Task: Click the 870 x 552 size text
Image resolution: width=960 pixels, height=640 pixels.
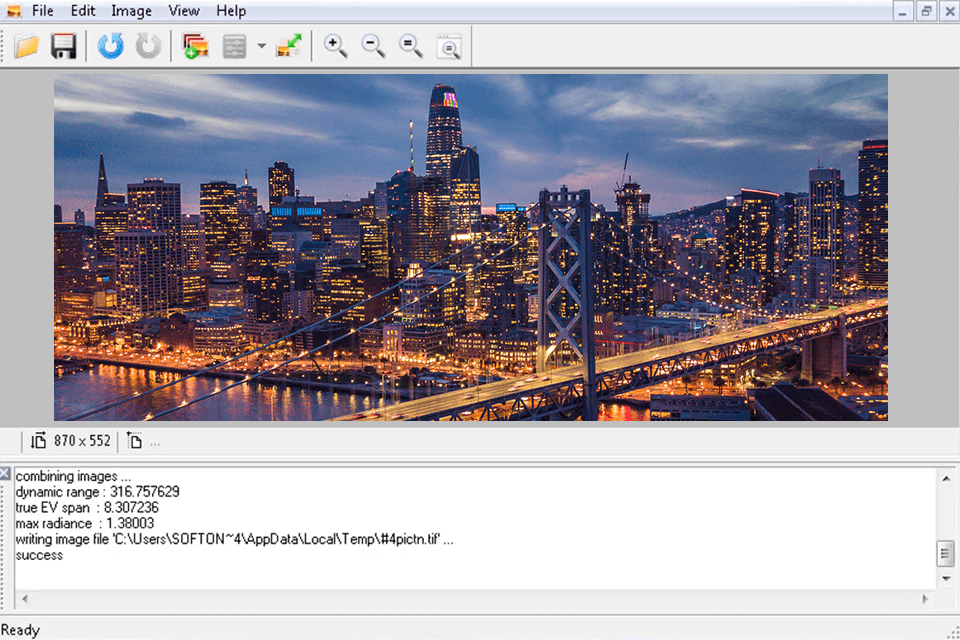Action: point(82,441)
